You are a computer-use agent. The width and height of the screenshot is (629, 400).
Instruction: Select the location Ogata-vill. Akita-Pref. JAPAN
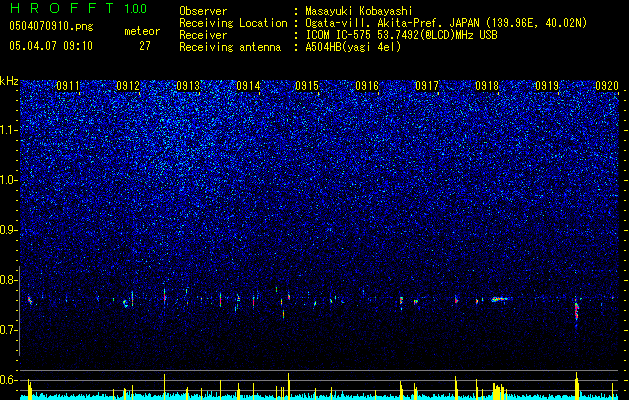393,23
